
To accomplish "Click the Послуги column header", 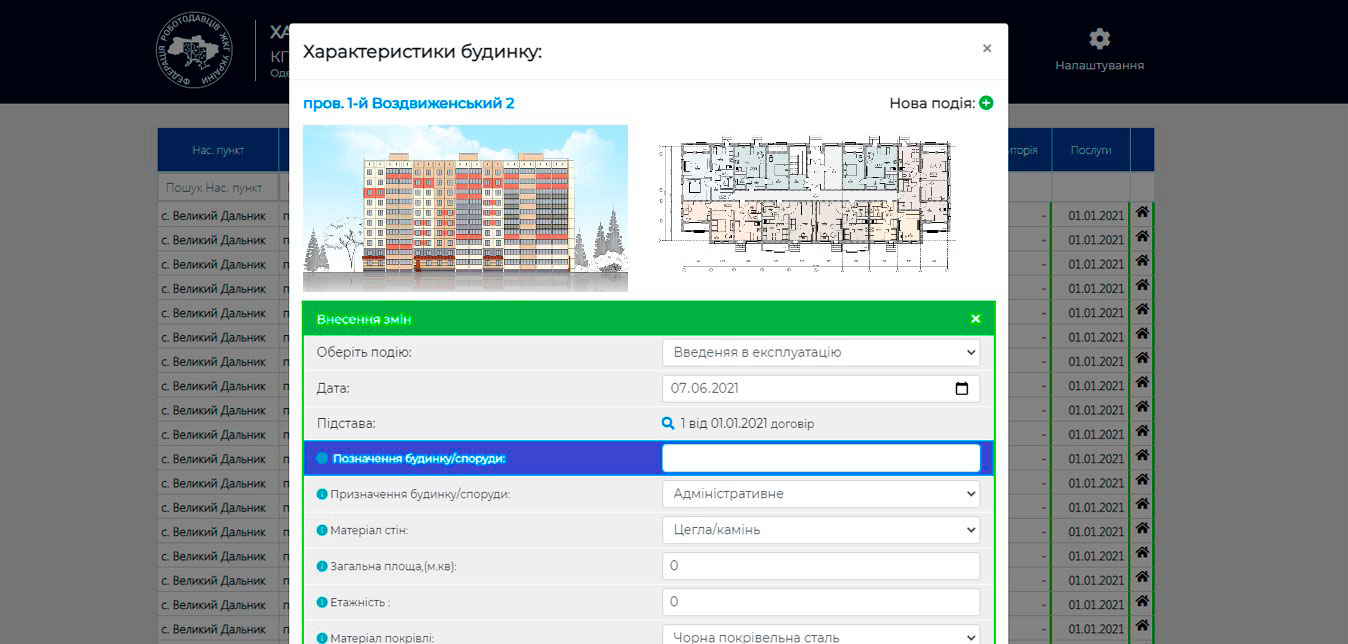I will pyautogui.click(x=1090, y=150).
